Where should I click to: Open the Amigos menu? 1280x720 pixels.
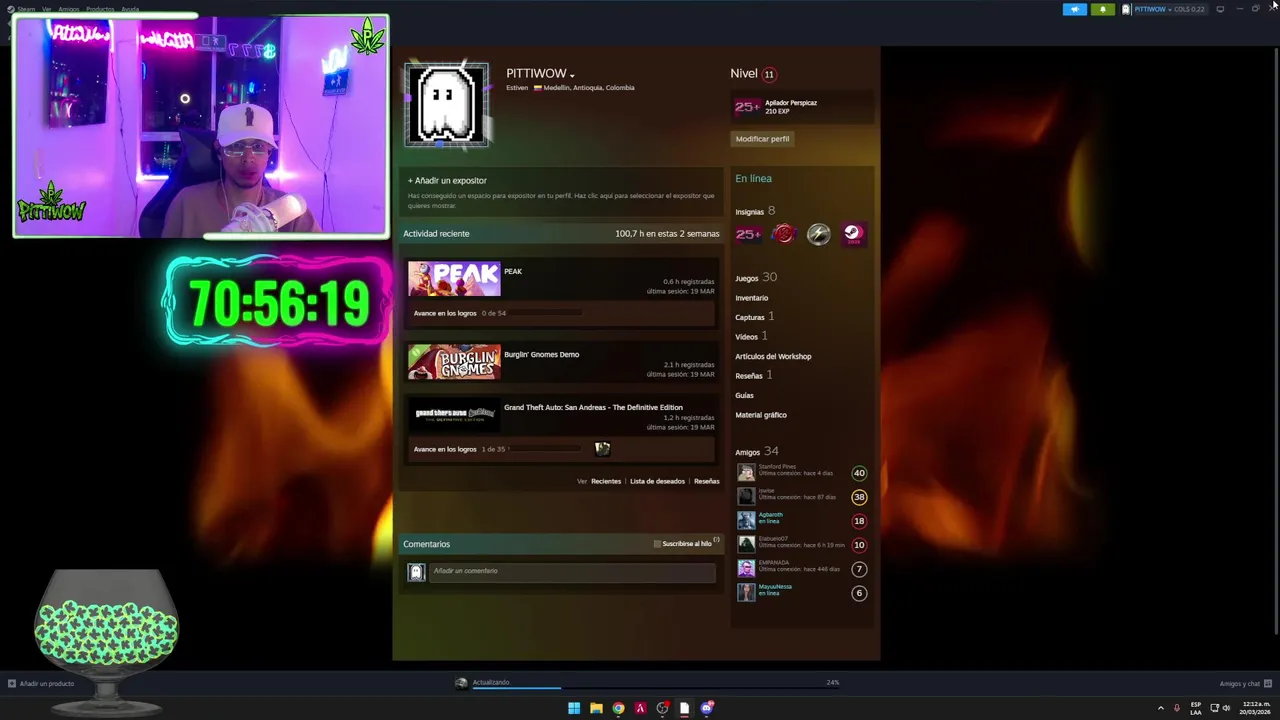pos(69,9)
